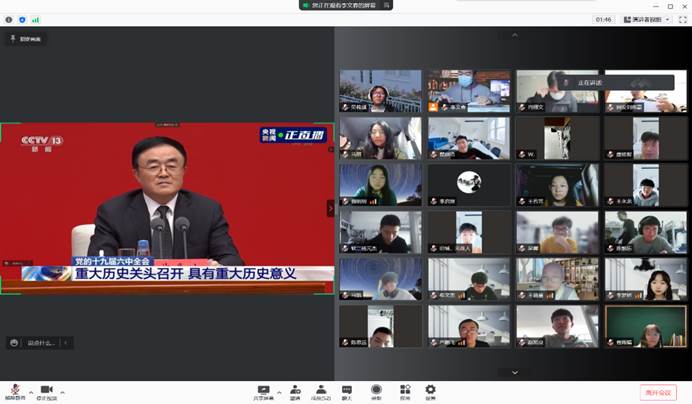
Task: Collapse the shared screen using right-edge arrow
Action: point(330,208)
